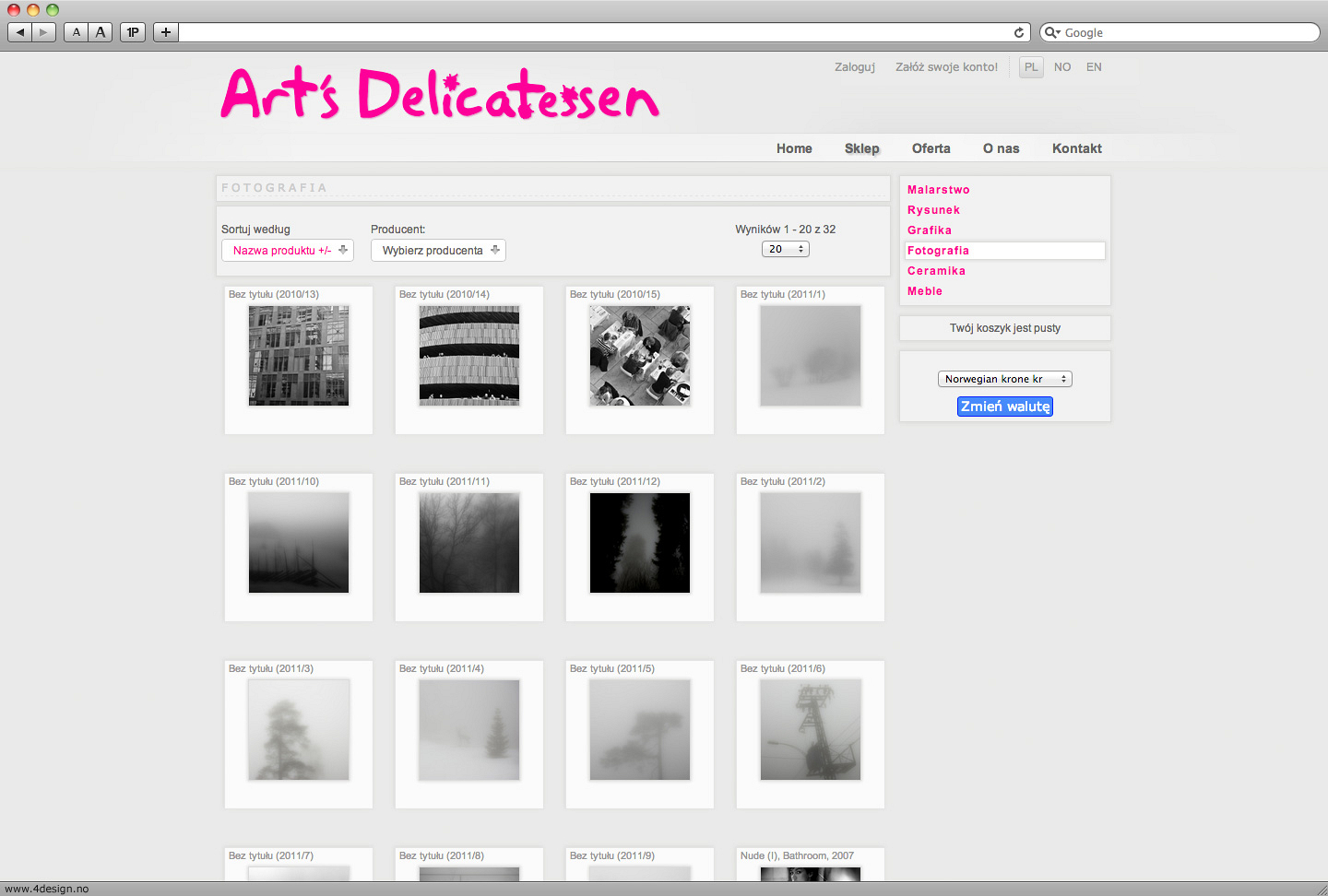Open thumbnail Bez tytułu (2011/10)
1328x896 pixels.
pyautogui.click(x=299, y=543)
